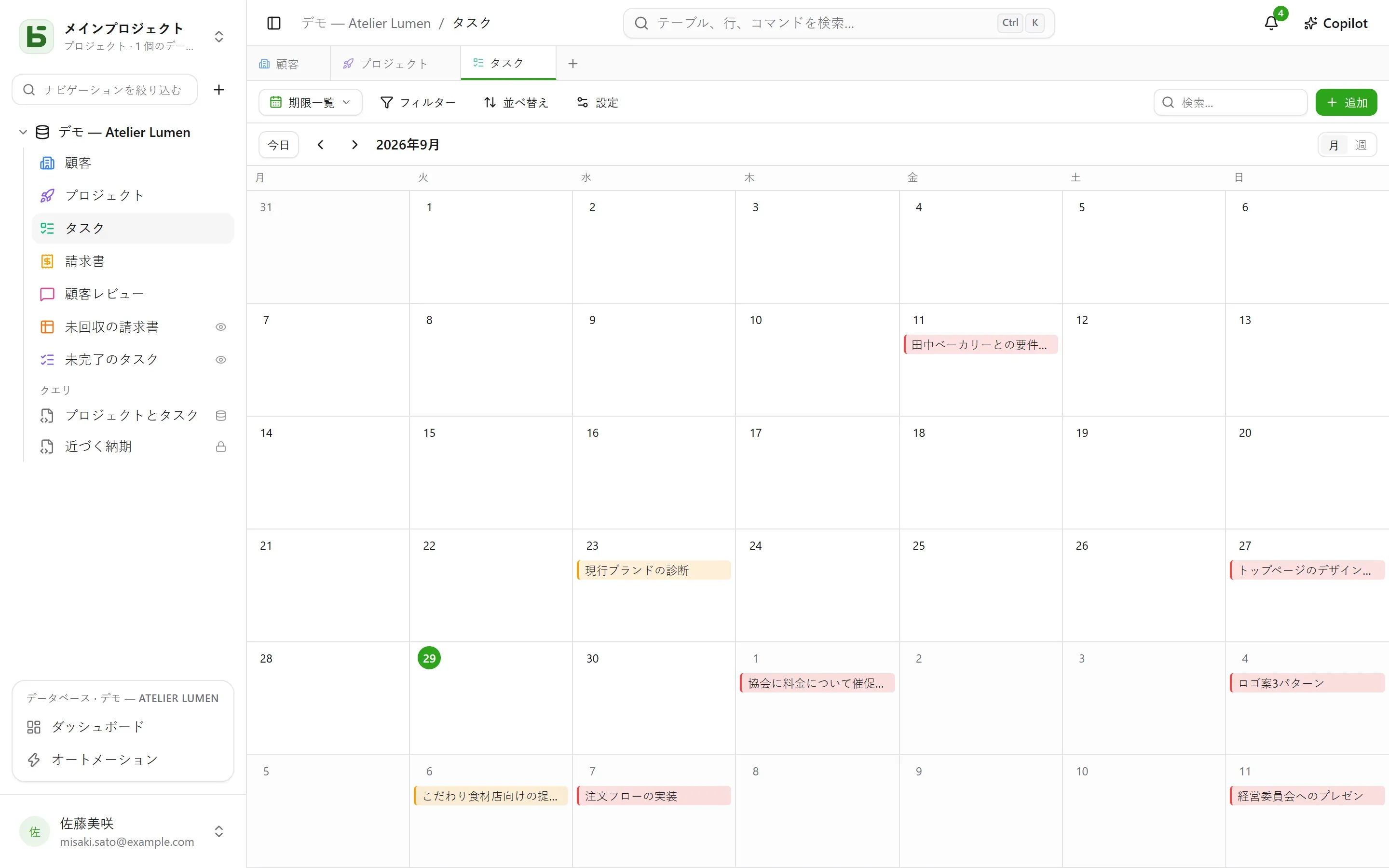Click lock icon beside 近づく納期

220,447
